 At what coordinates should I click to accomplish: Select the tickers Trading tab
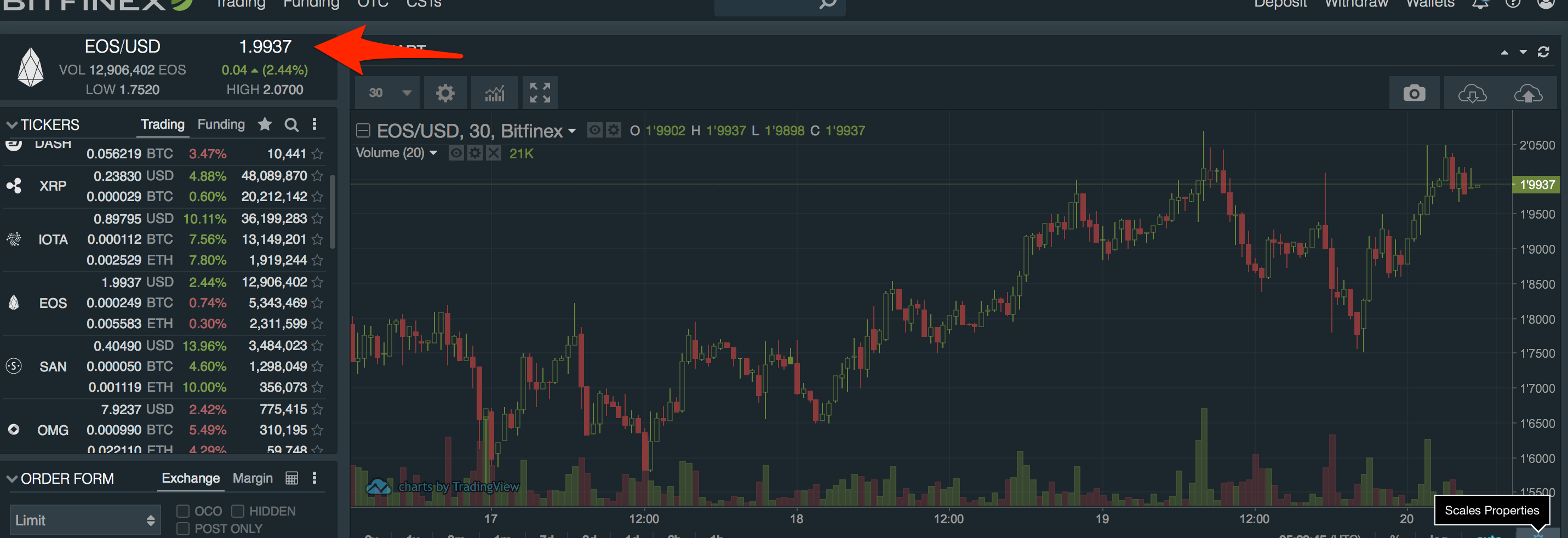click(x=163, y=124)
